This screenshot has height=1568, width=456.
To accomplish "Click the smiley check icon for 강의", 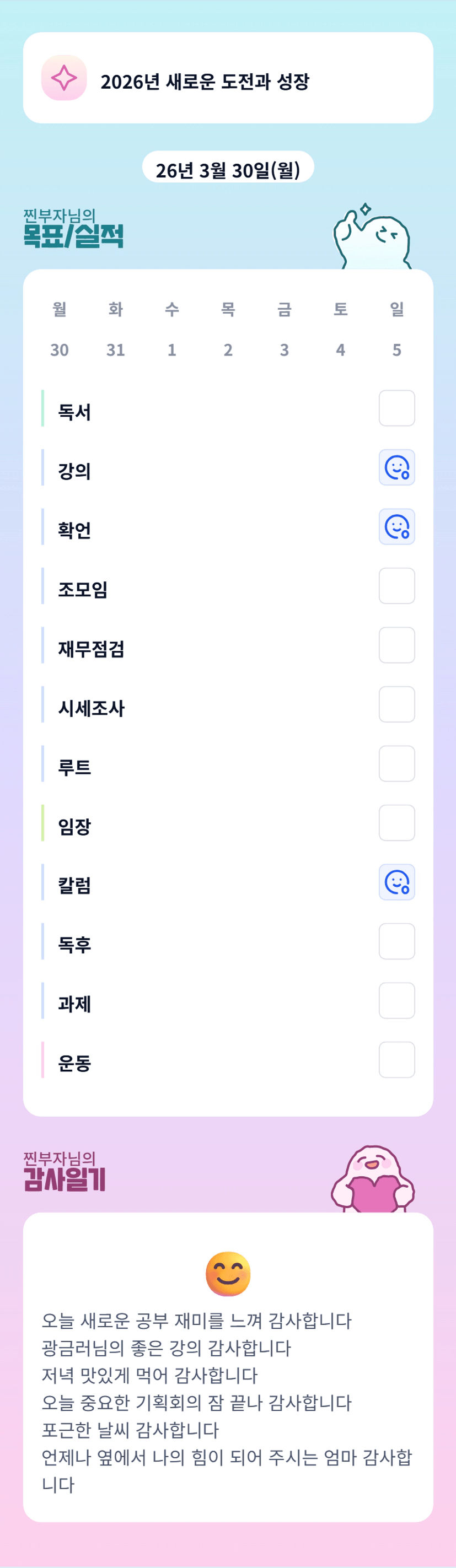I will 396,467.
